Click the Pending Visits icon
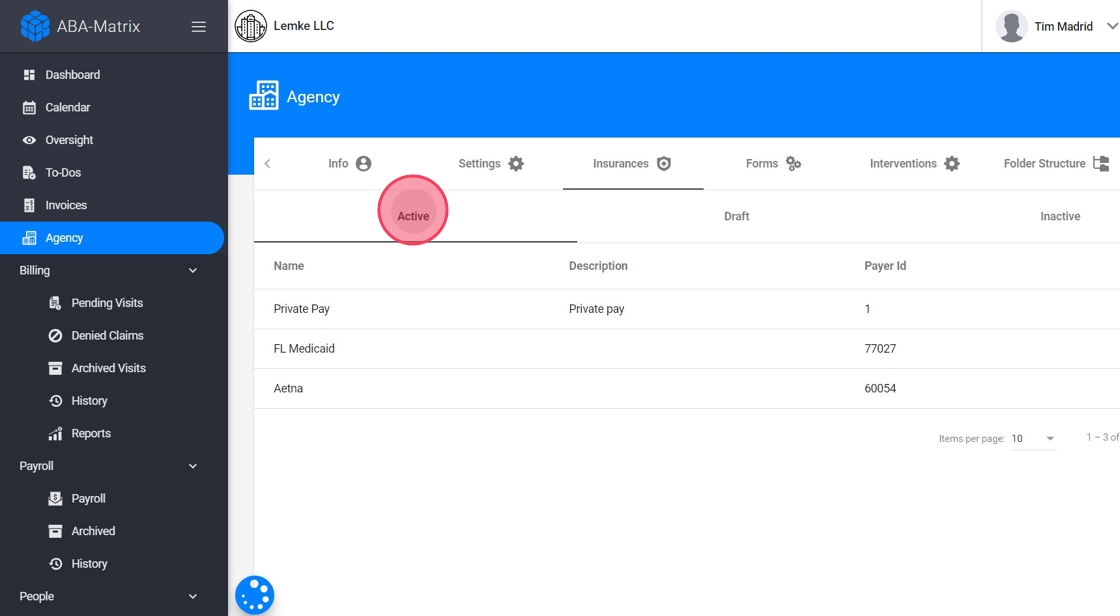 (55, 303)
